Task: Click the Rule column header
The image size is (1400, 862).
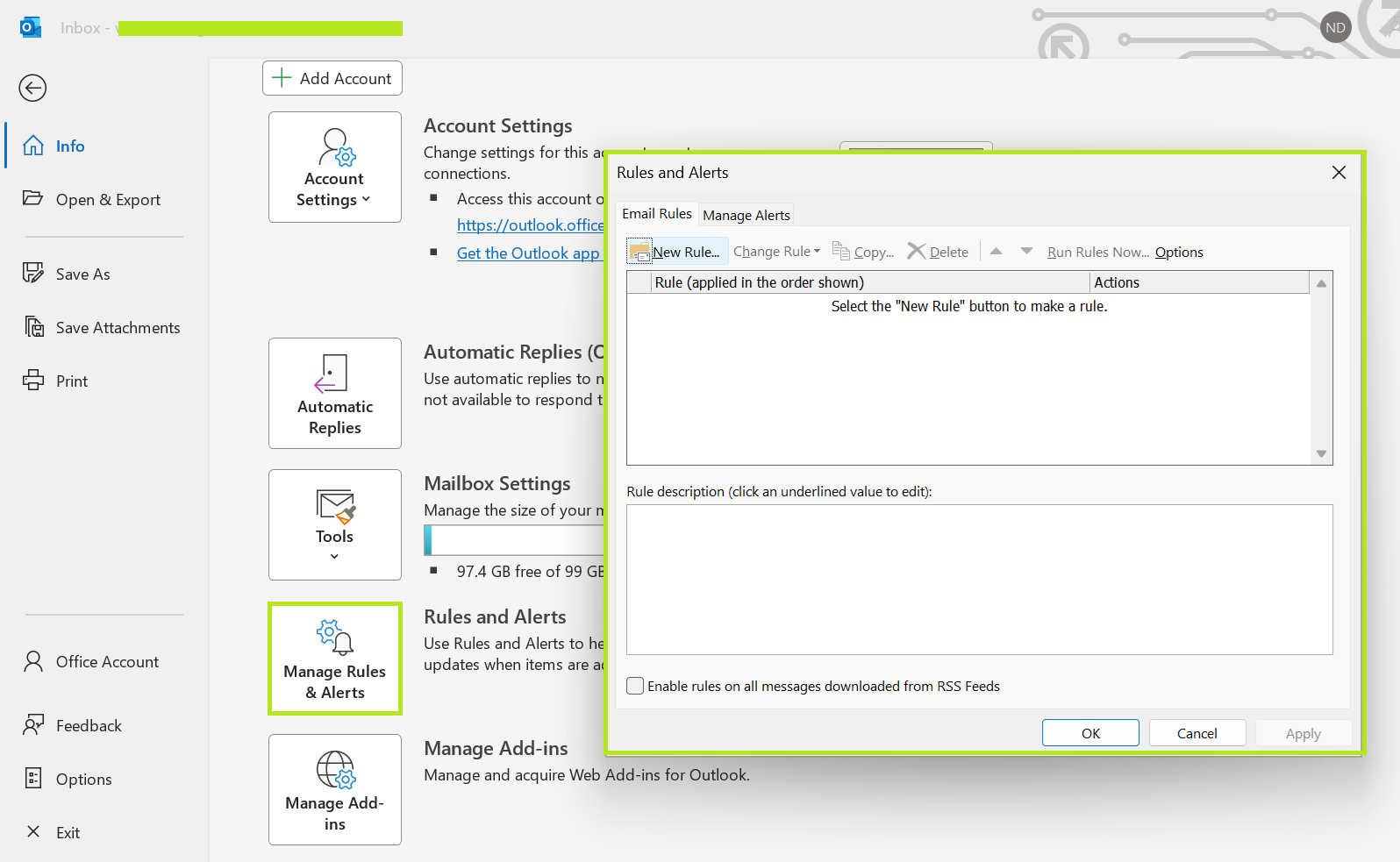Action: [x=870, y=282]
